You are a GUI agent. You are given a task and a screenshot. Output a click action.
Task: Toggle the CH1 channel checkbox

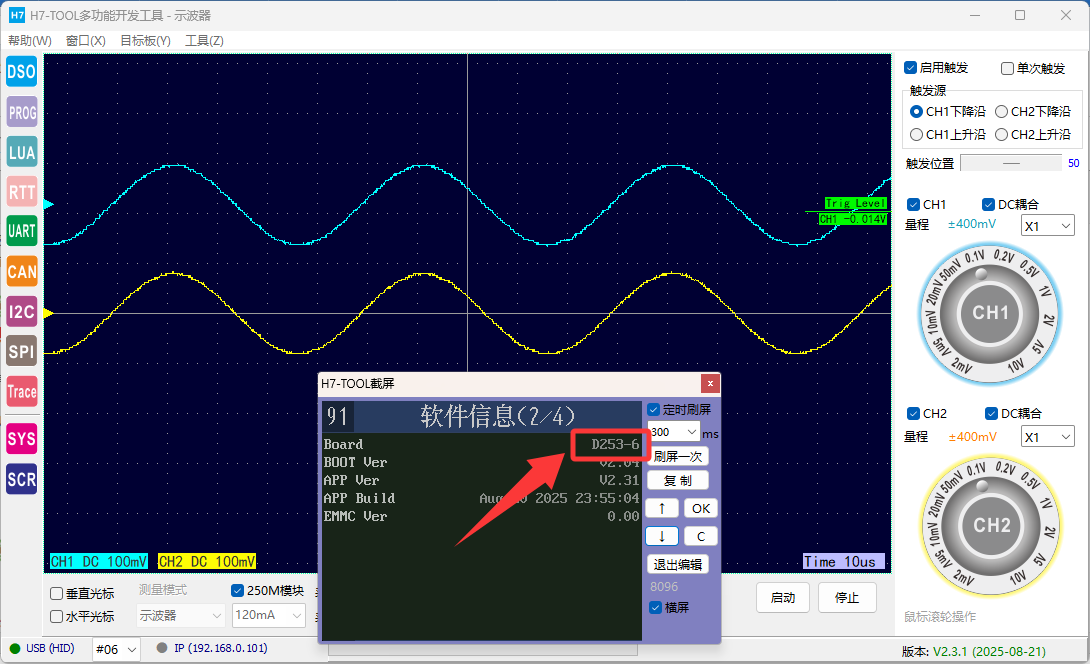[914, 204]
